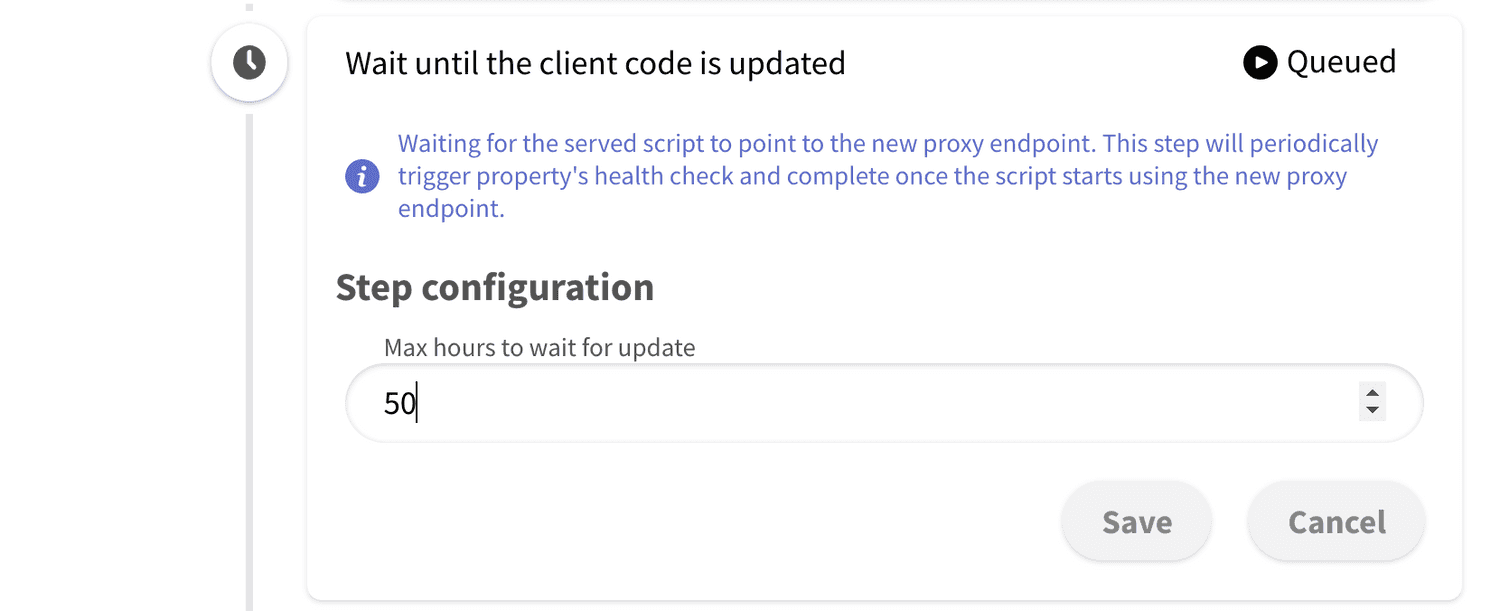Save the step configuration

1137,522
